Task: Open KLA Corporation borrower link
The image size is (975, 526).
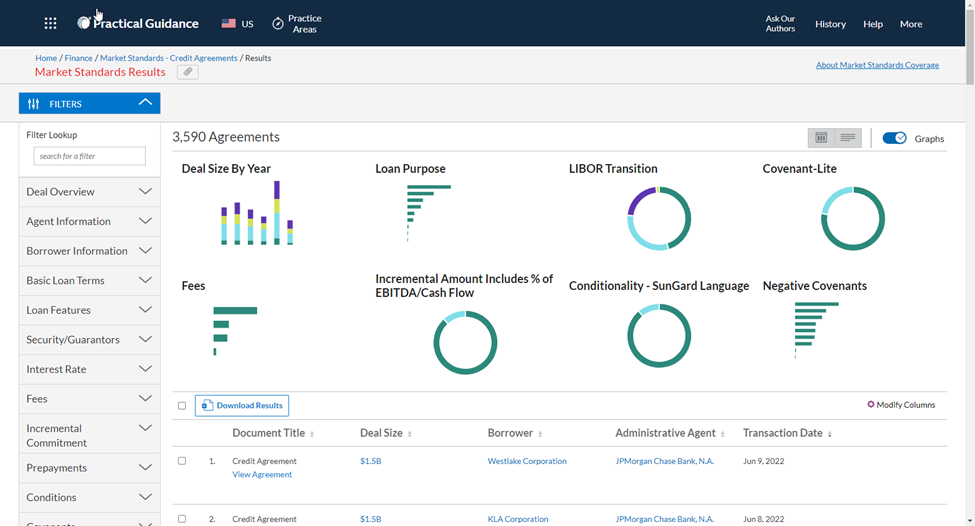Action: click(518, 519)
